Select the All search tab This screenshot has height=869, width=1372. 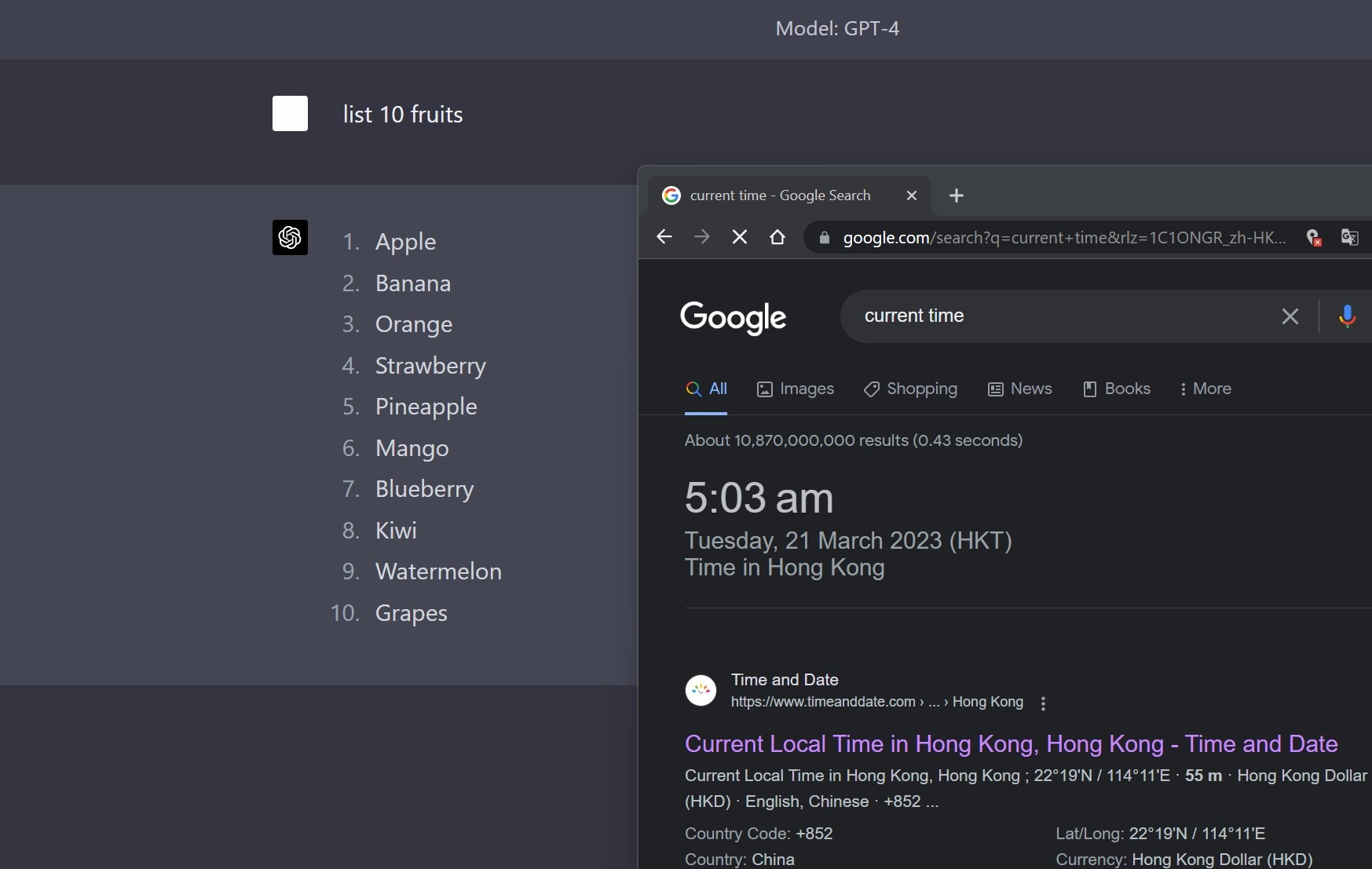[706, 389]
